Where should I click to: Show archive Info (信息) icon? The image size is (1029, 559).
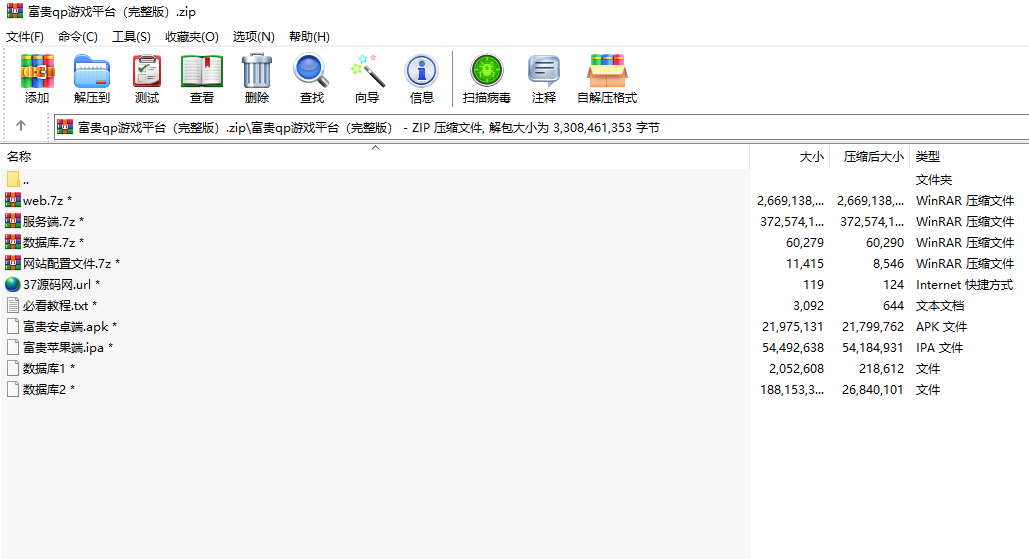421,71
